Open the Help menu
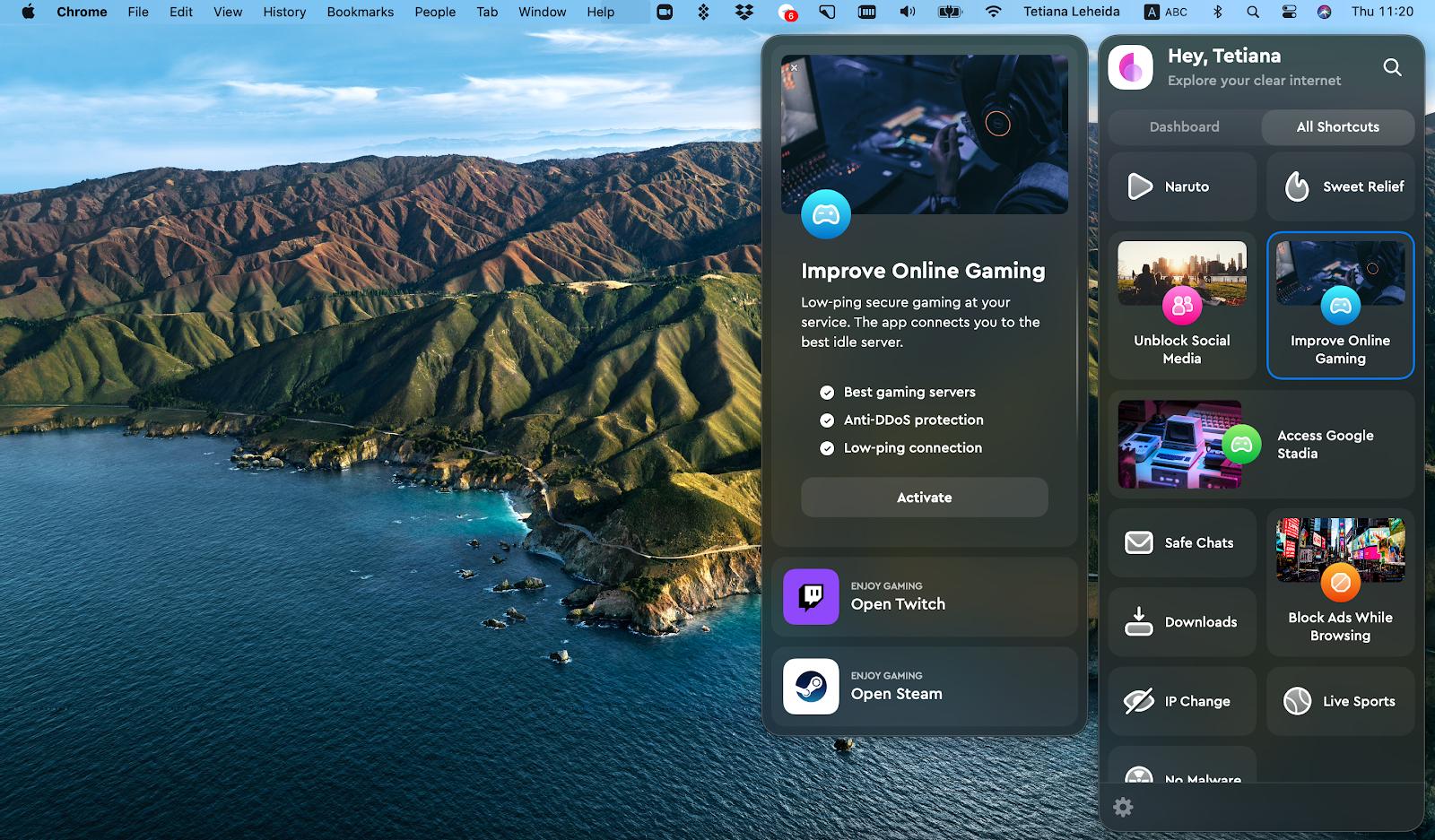Viewport: 1435px width, 840px height. [x=600, y=12]
